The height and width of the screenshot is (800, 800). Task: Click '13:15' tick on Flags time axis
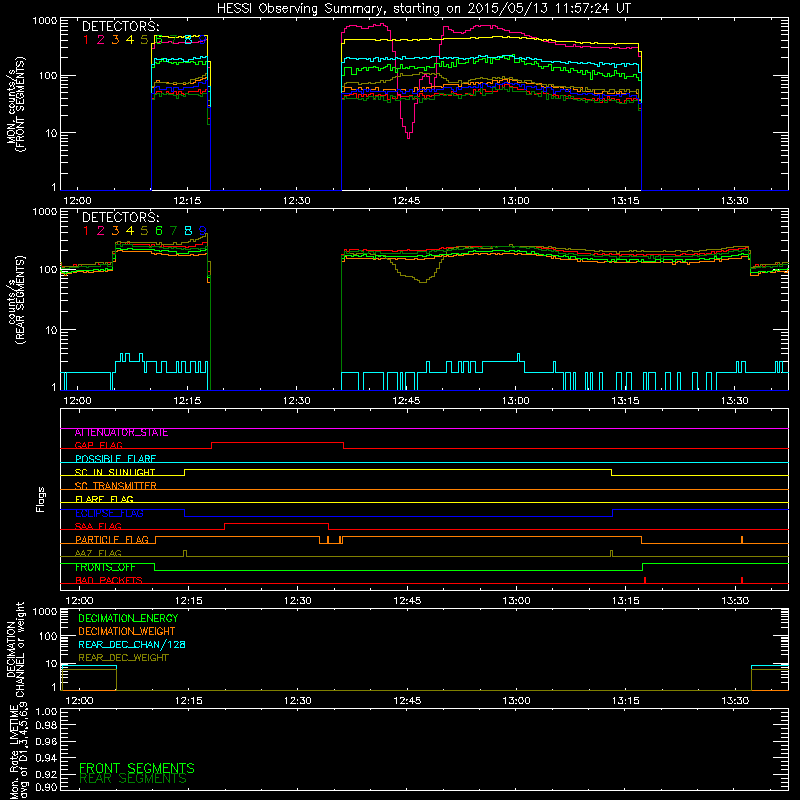click(x=626, y=601)
